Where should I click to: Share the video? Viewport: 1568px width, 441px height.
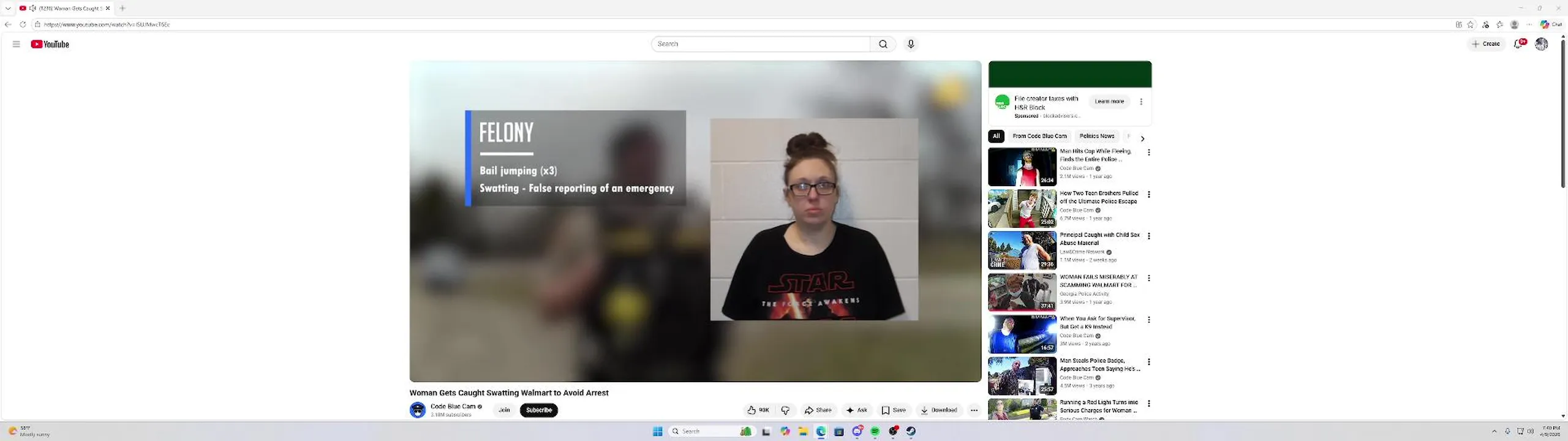pos(818,410)
